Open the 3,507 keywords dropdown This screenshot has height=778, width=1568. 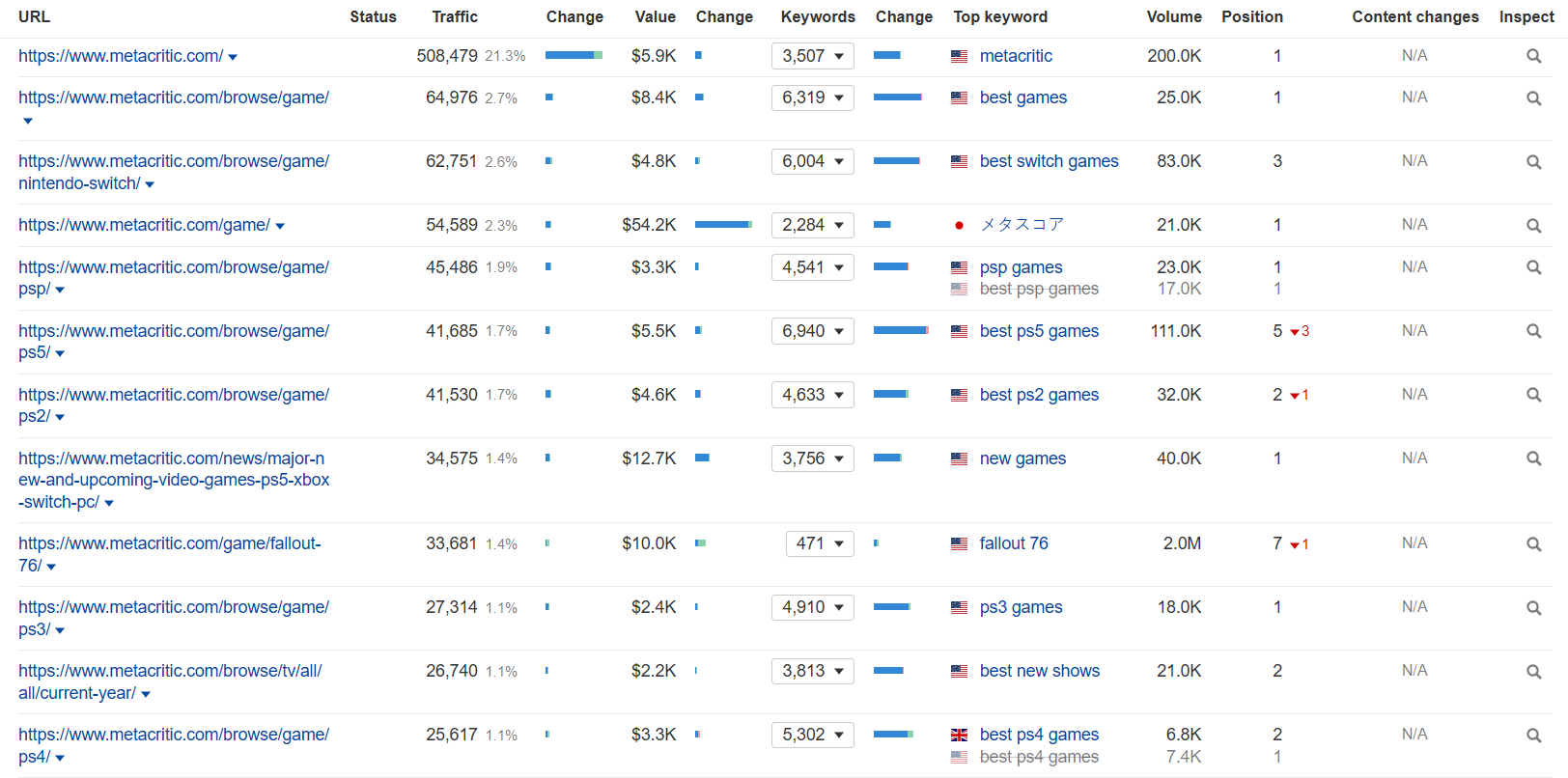point(813,56)
